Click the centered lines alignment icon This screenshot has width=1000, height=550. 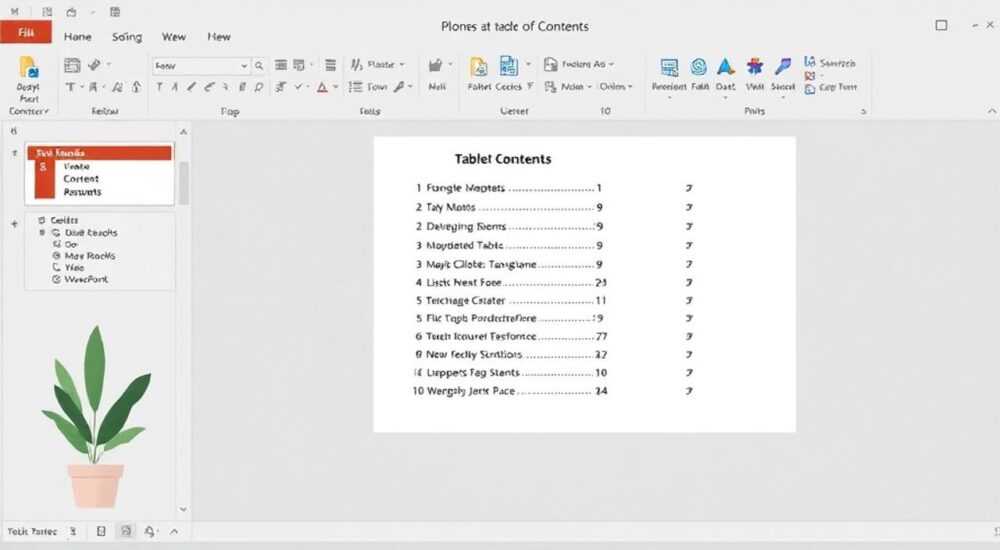[281, 65]
